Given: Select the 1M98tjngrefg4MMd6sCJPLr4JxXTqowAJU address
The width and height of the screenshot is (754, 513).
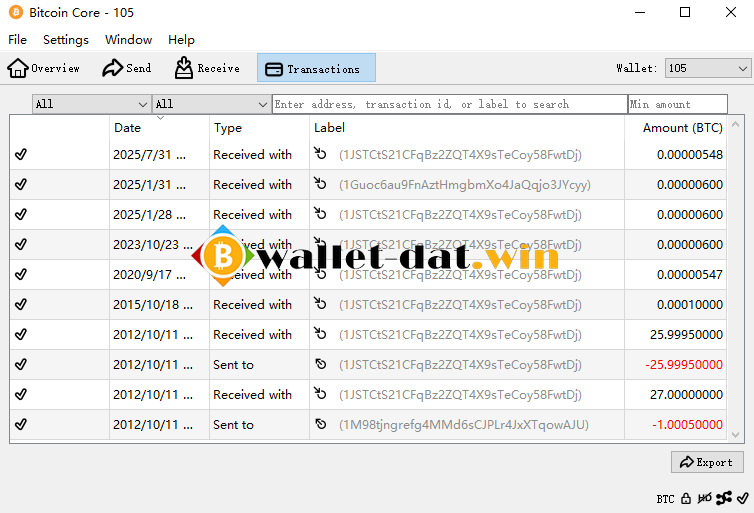Looking at the screenshot, I should pyautogui.click(x=464, y=425).
